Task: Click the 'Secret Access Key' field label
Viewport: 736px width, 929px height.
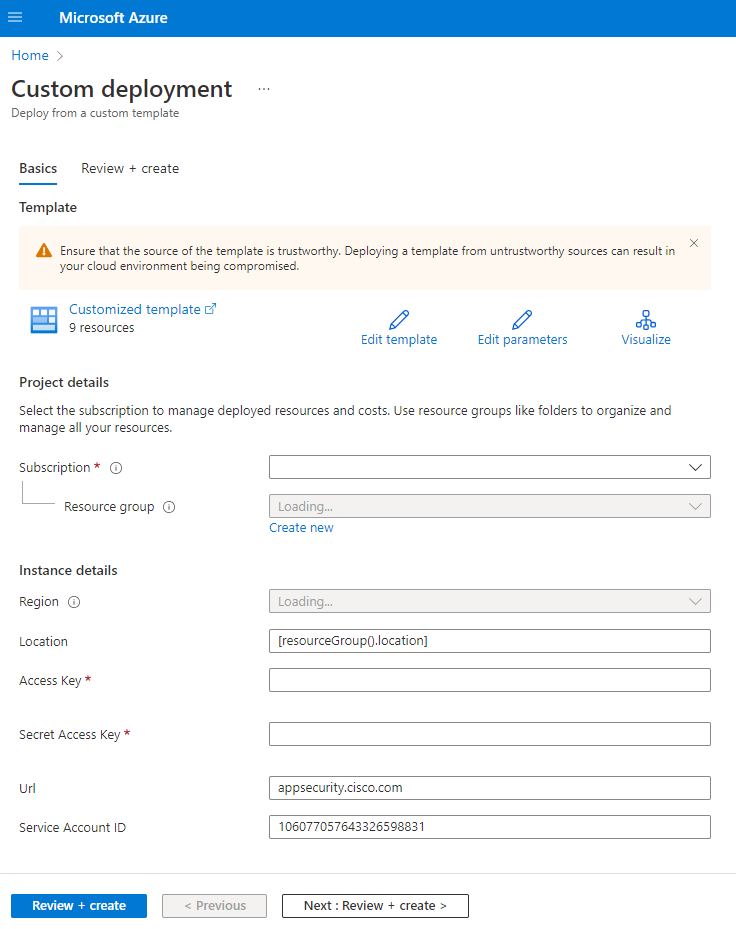Action: pyautogui.click(x=70, y=735)
